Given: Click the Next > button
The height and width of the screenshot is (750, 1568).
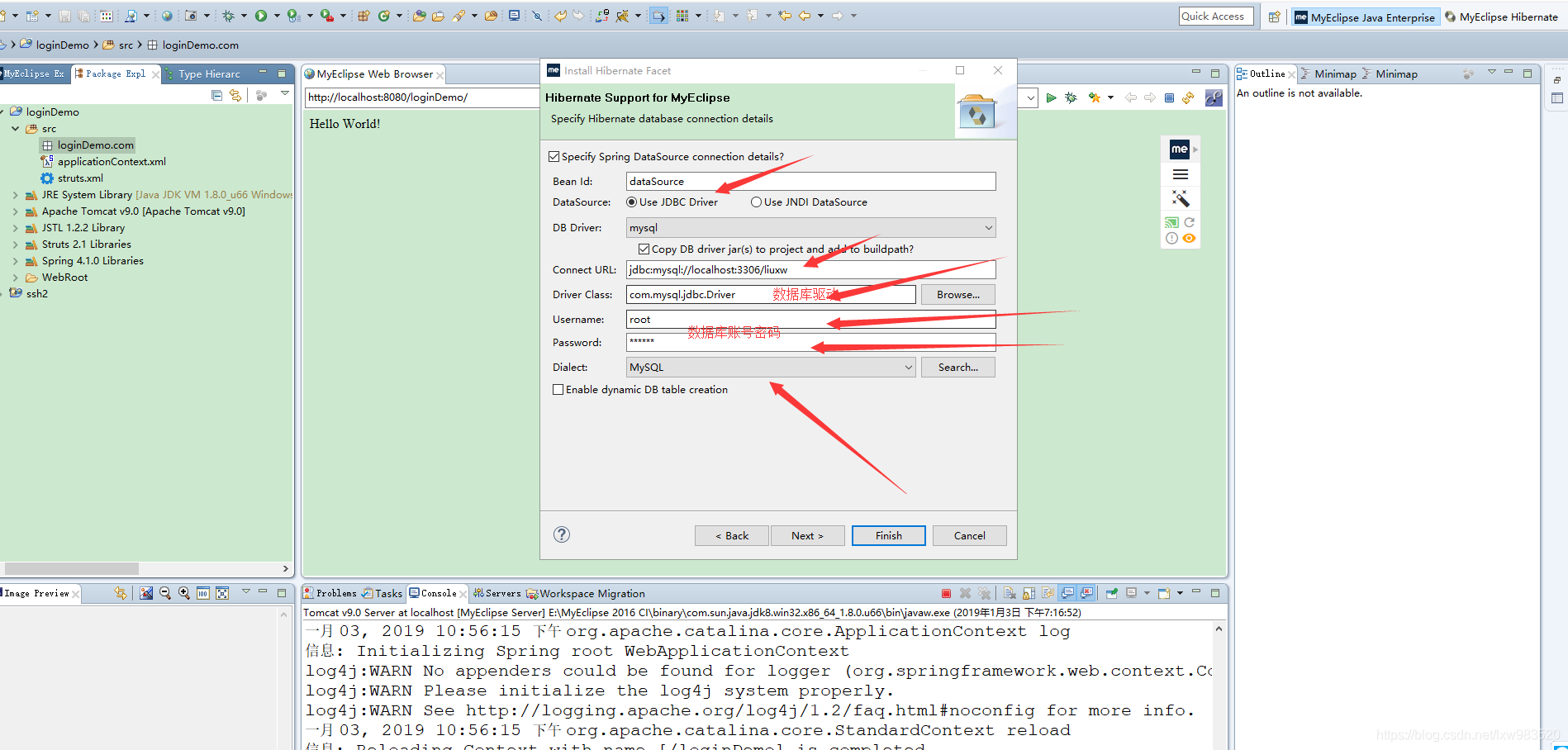Looking at the screenshot, I should pos(807,535).
